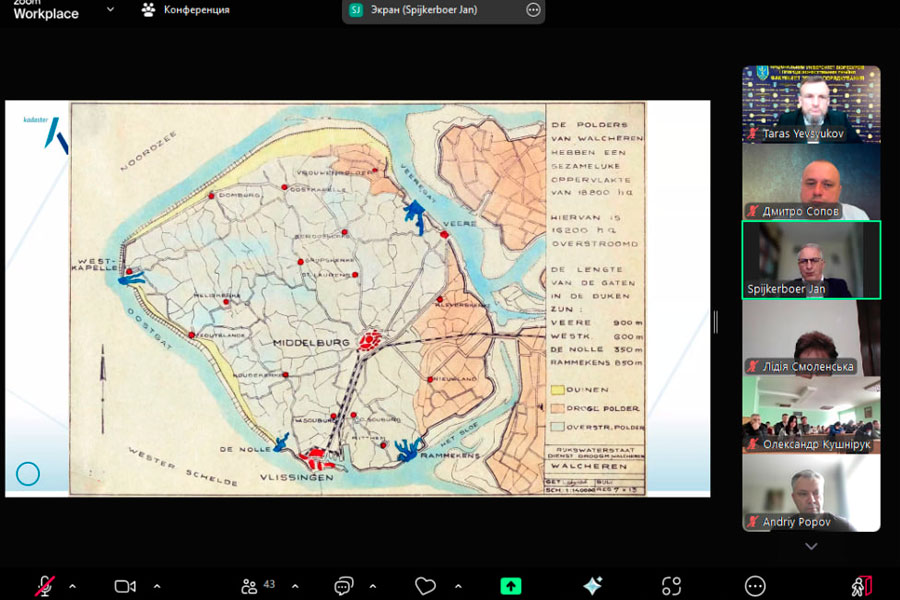Unmute the microphone in the toolbar

[45, 586]
